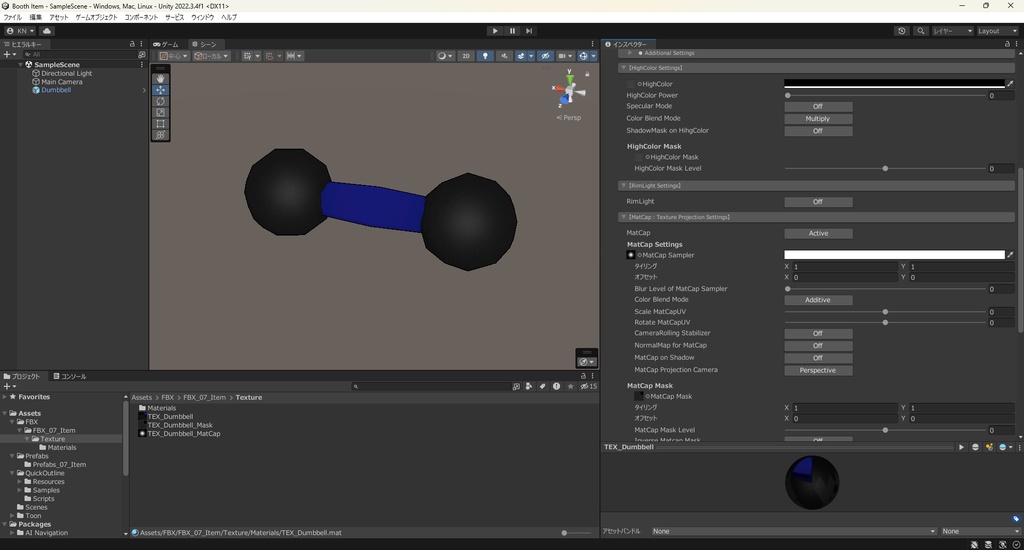Switch to the コンソール tab
This screenshot has height=550, width=1024.
click(70, 376)
